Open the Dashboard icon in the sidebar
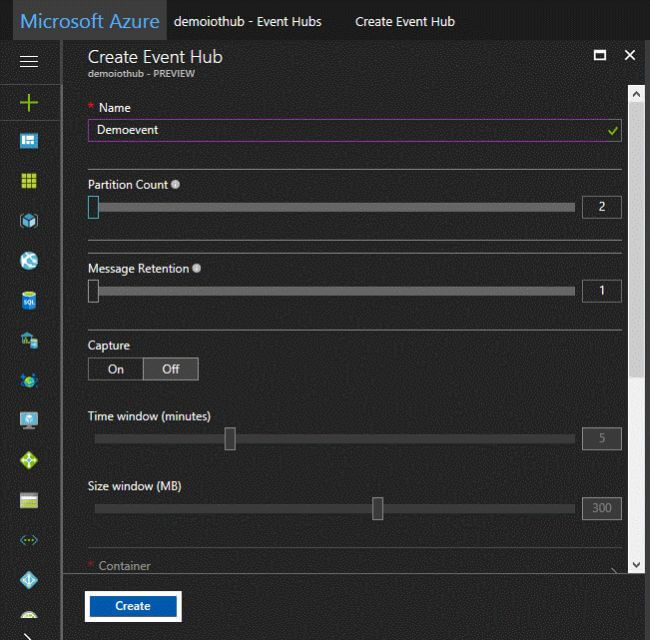Screen dimensions: 650x640 [x=29, y=141]
